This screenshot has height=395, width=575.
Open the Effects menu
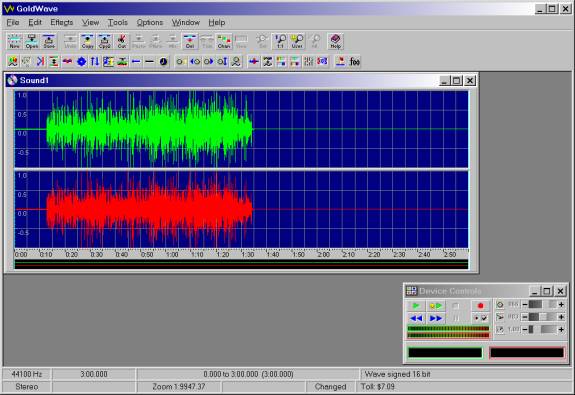[62, 23]
